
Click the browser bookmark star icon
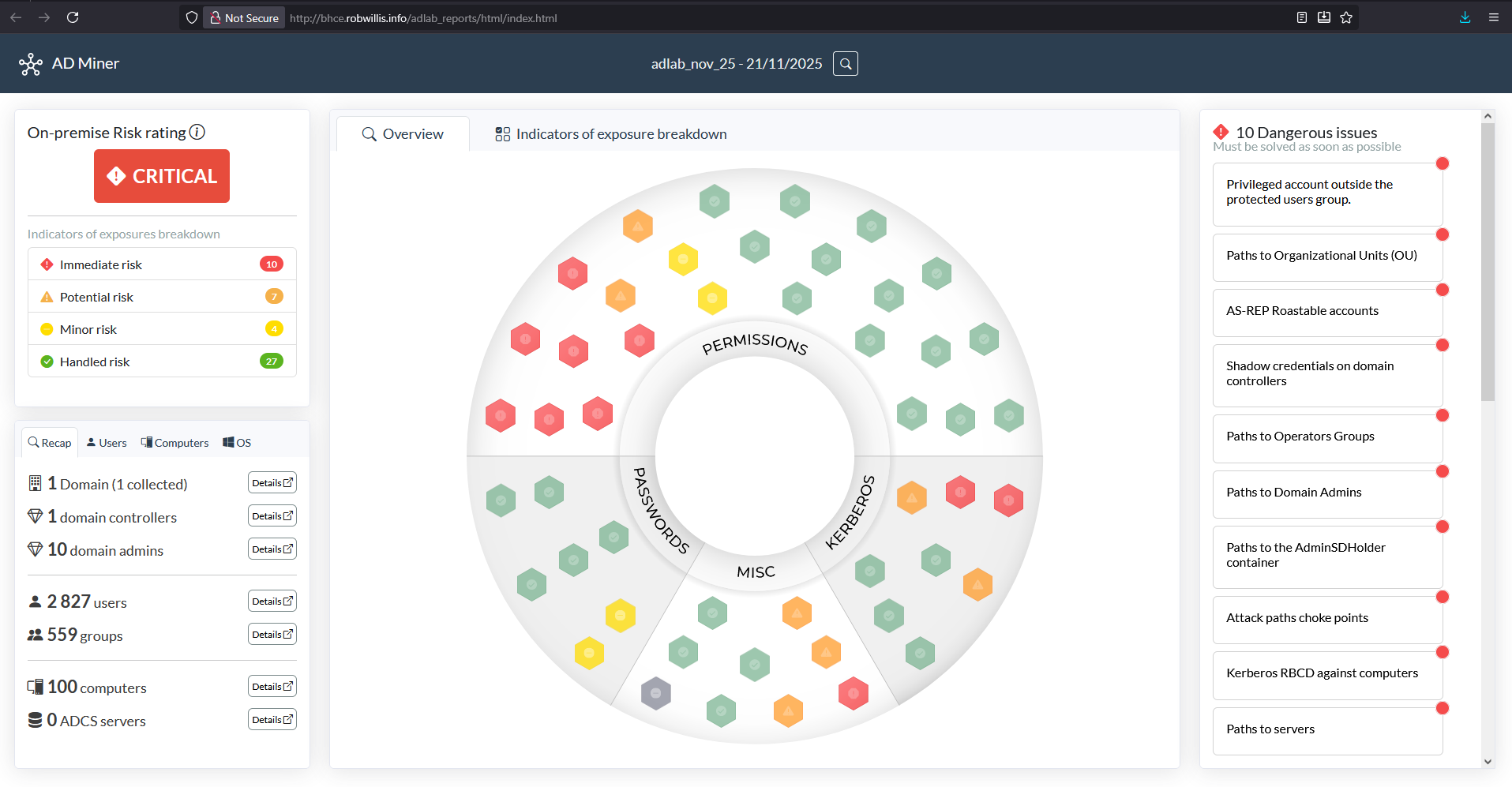[x=1346, y=17]
